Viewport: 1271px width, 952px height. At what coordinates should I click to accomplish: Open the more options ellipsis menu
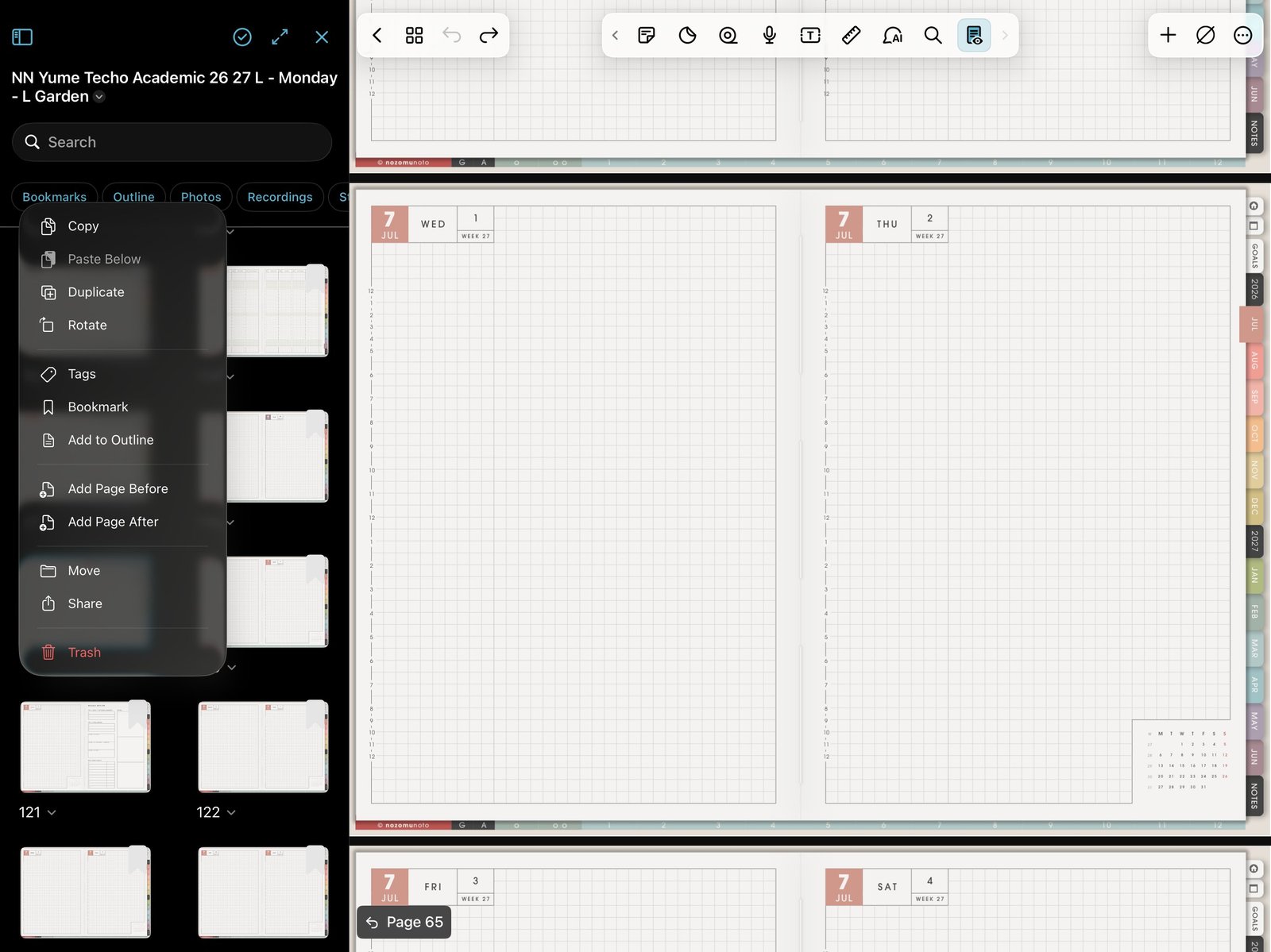1242,35
